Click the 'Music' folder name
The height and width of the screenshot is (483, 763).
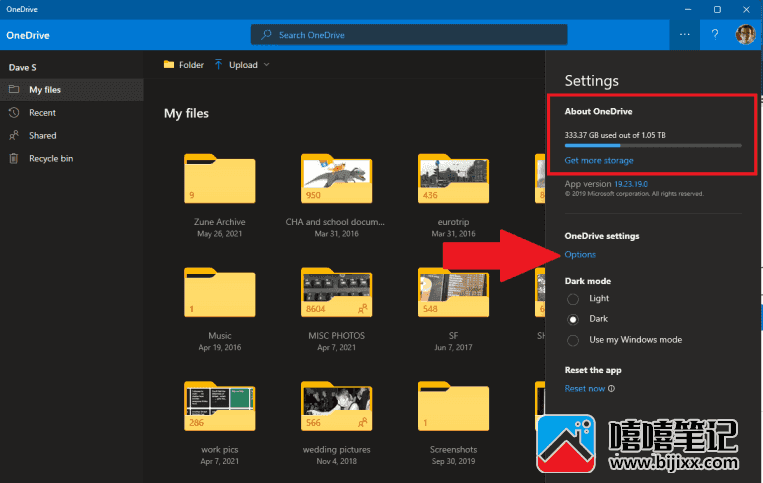pos(219,336)
